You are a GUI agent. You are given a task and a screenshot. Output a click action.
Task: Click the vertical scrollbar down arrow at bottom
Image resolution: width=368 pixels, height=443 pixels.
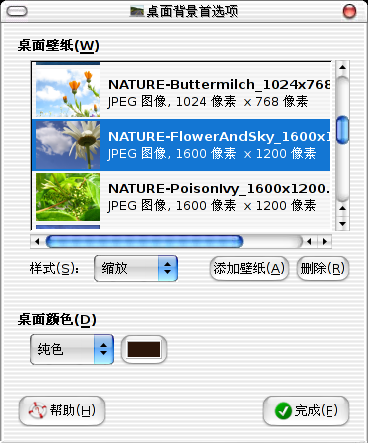tap(342, 224)
